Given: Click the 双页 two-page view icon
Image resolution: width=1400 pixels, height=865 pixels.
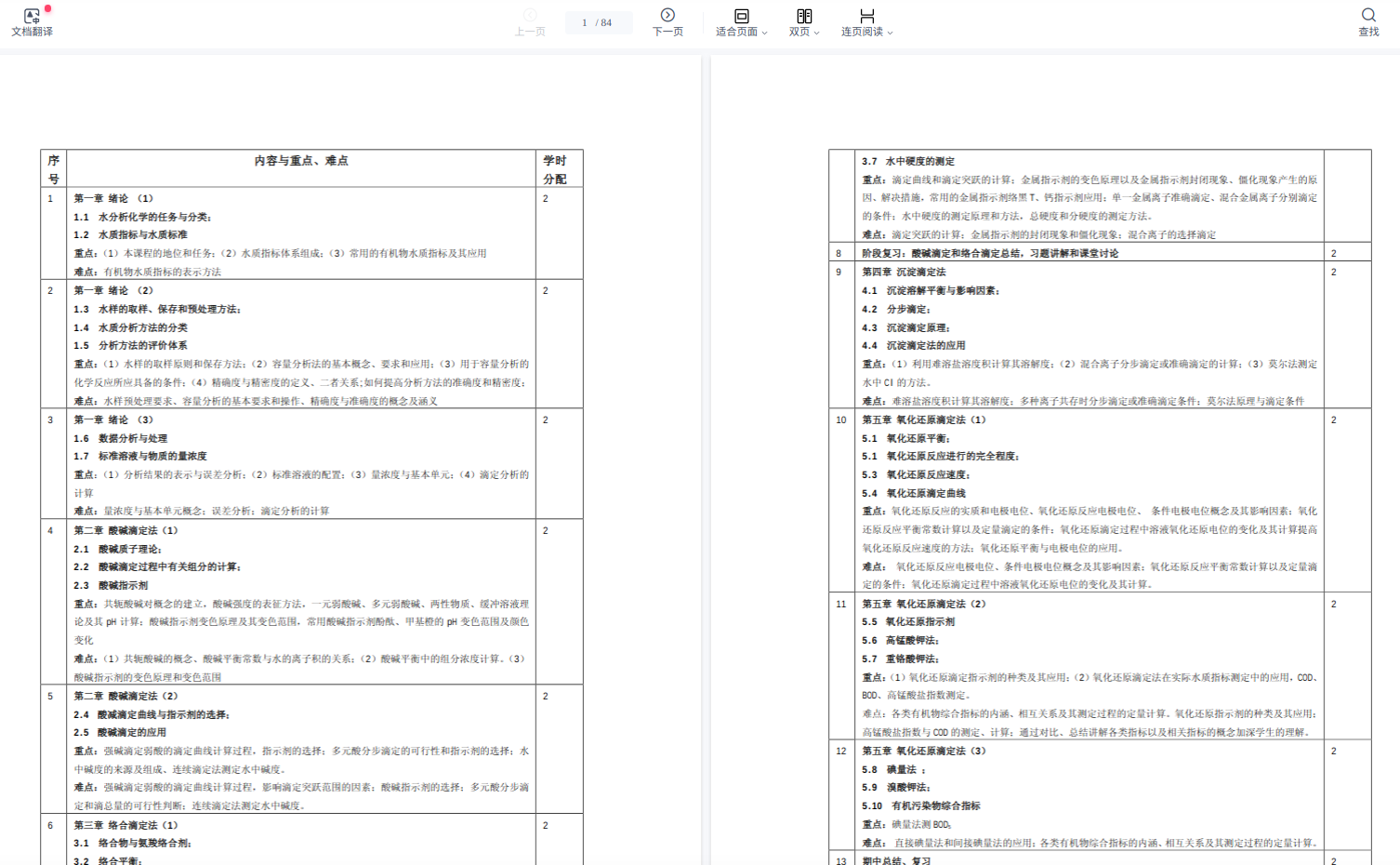Looking at the screenshot, I should pos(804,16).
